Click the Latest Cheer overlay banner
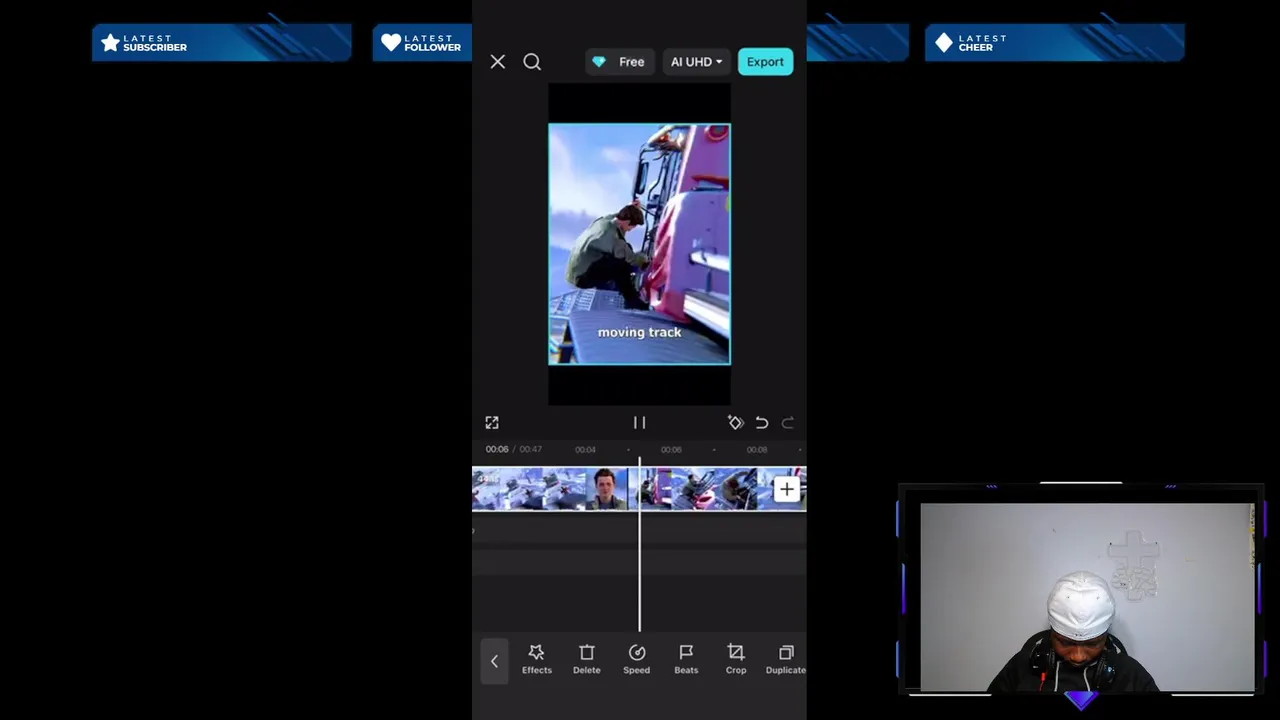This screenshot has width=1280, height=720. coord(1055,43)
